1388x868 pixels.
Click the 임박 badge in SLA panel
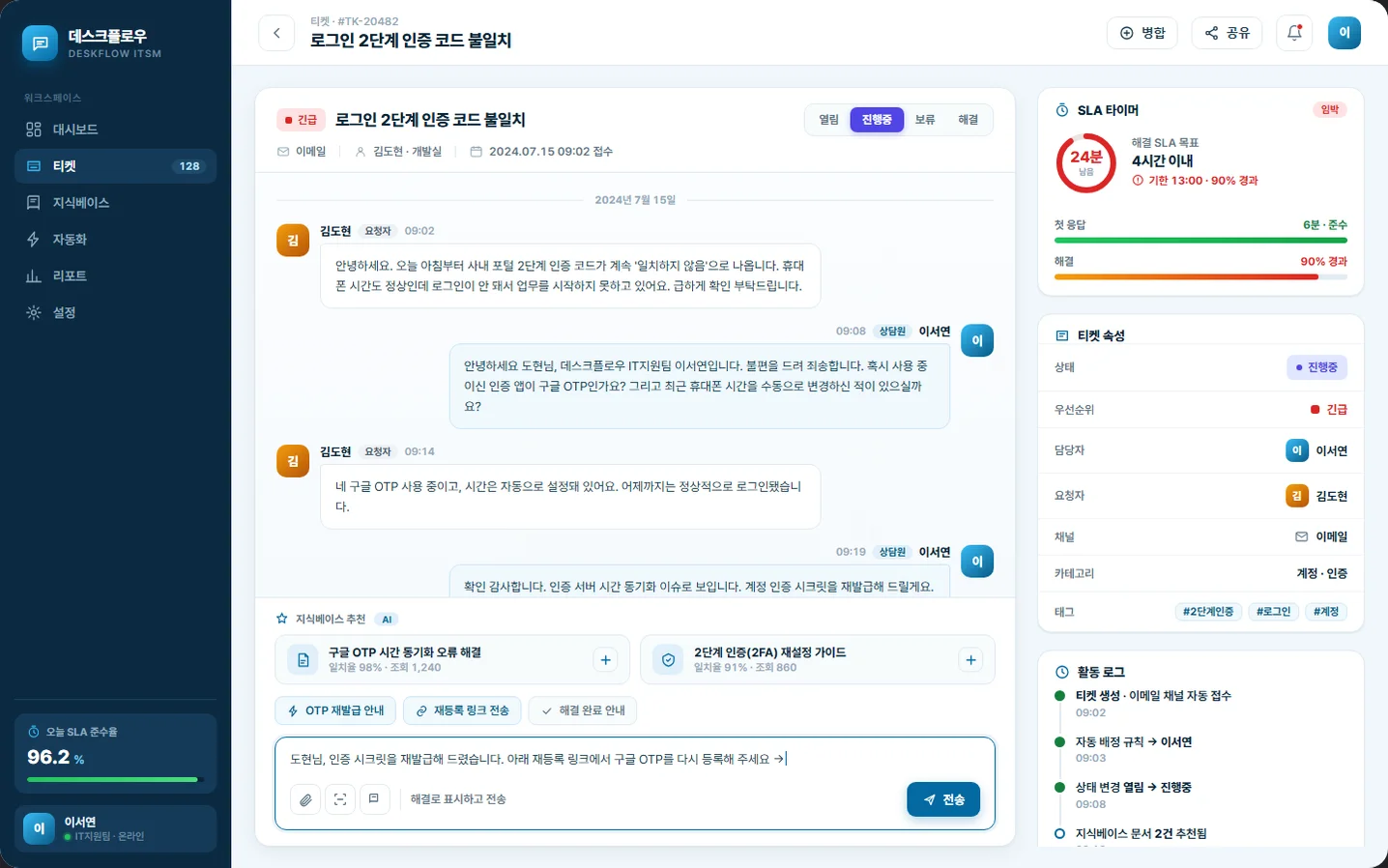1330,109
